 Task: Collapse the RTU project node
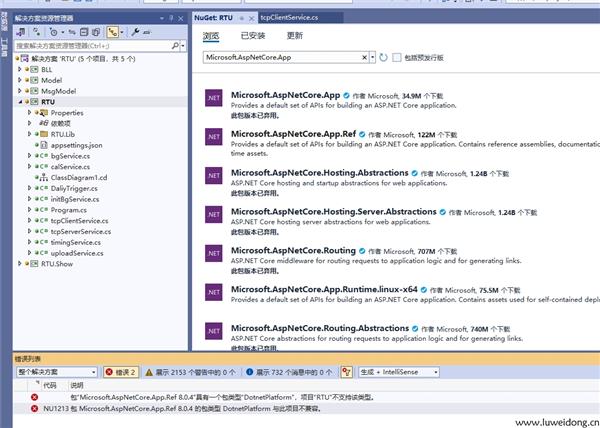(x=21, y=102)
